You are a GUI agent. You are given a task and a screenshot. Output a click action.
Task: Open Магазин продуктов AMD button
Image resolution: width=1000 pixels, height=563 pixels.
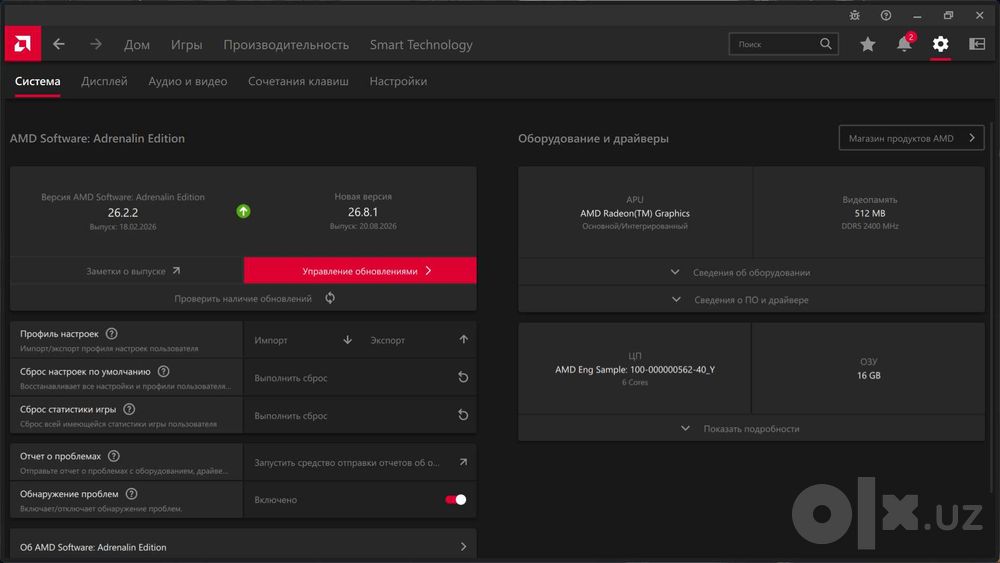[911, 138]
